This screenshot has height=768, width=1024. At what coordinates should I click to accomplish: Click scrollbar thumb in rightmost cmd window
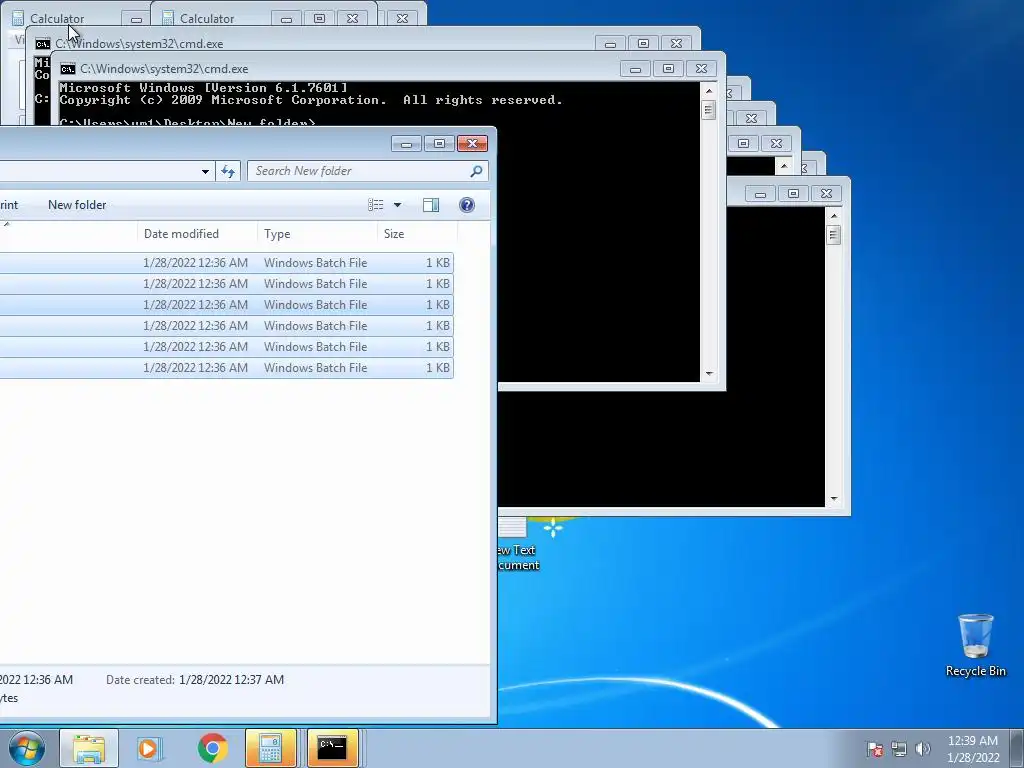[833, 234]
